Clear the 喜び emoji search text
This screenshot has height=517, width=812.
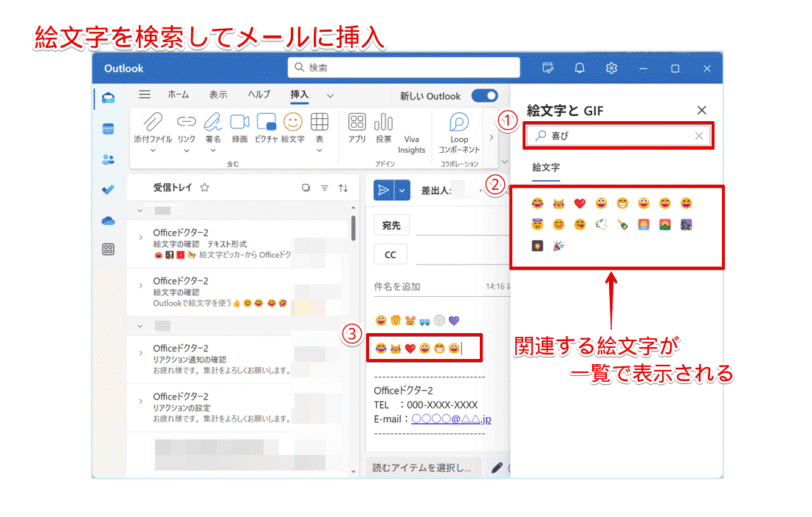tap(699, 136)
